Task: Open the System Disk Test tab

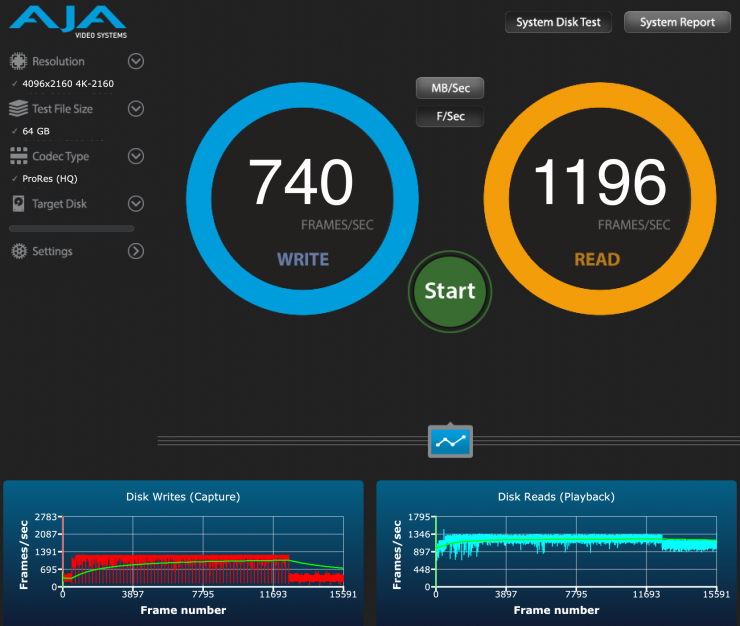Action: pyautogui.click(x=558, y=22)
